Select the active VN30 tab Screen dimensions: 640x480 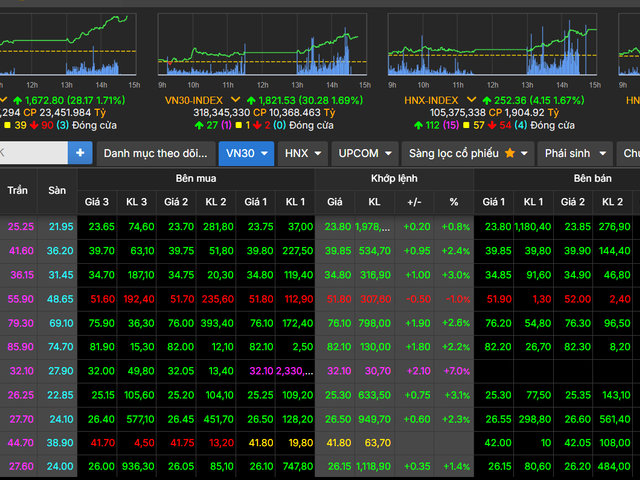click(245, 153)
